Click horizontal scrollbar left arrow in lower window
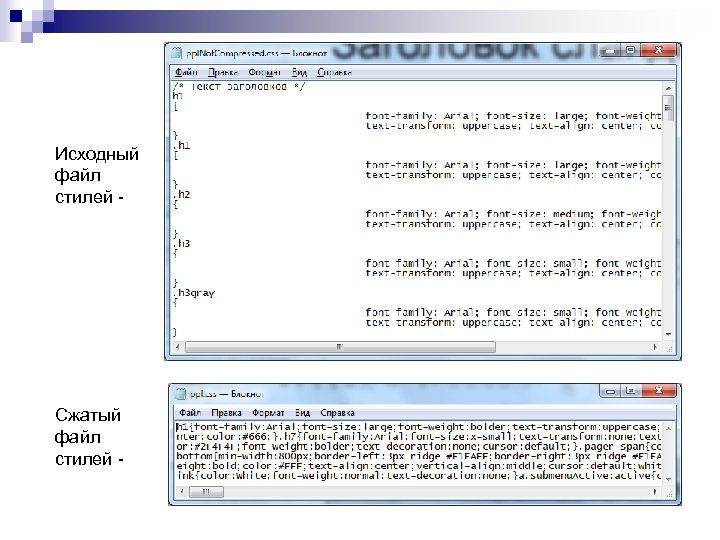 tap(182, 492)
